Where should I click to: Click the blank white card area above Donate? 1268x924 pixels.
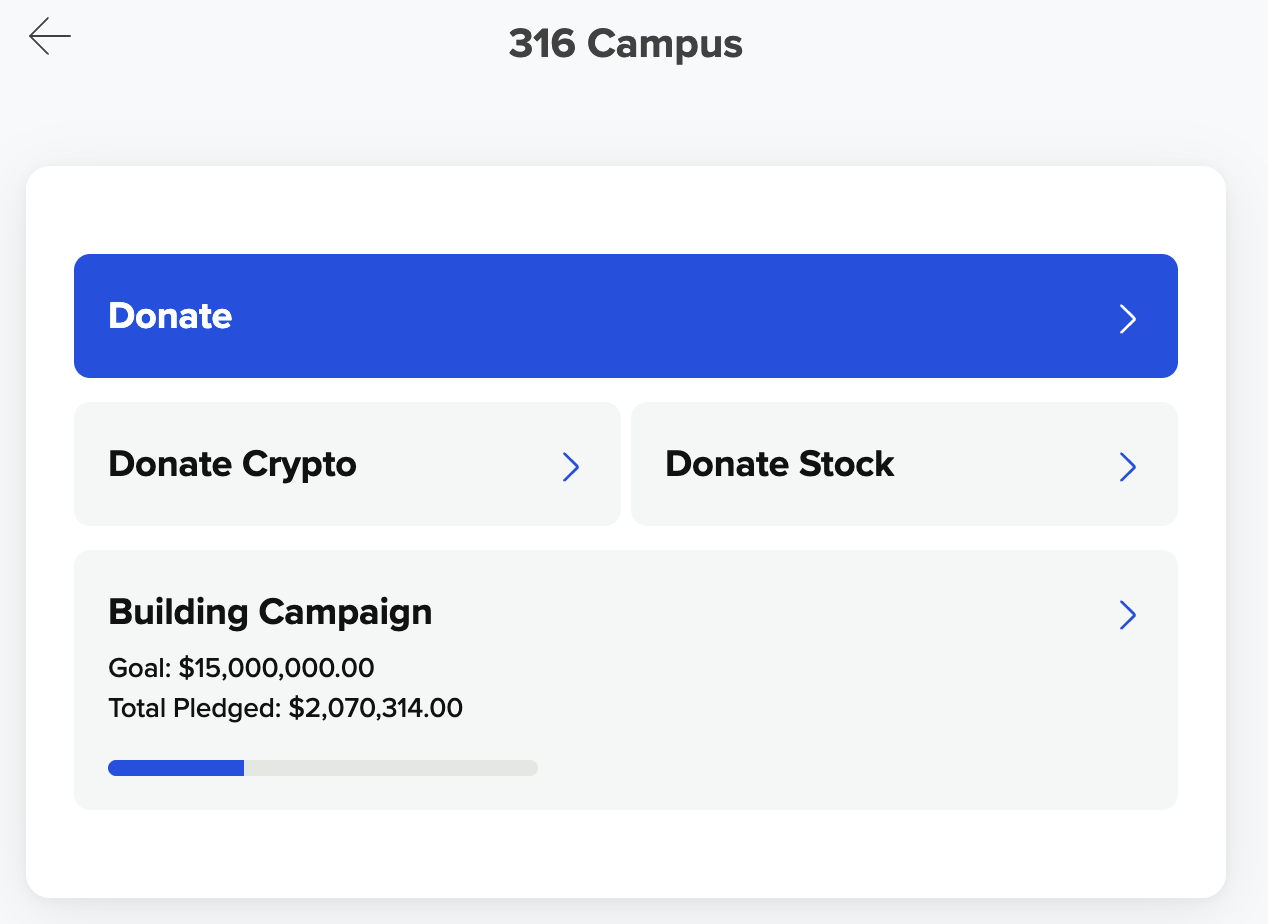625,210
